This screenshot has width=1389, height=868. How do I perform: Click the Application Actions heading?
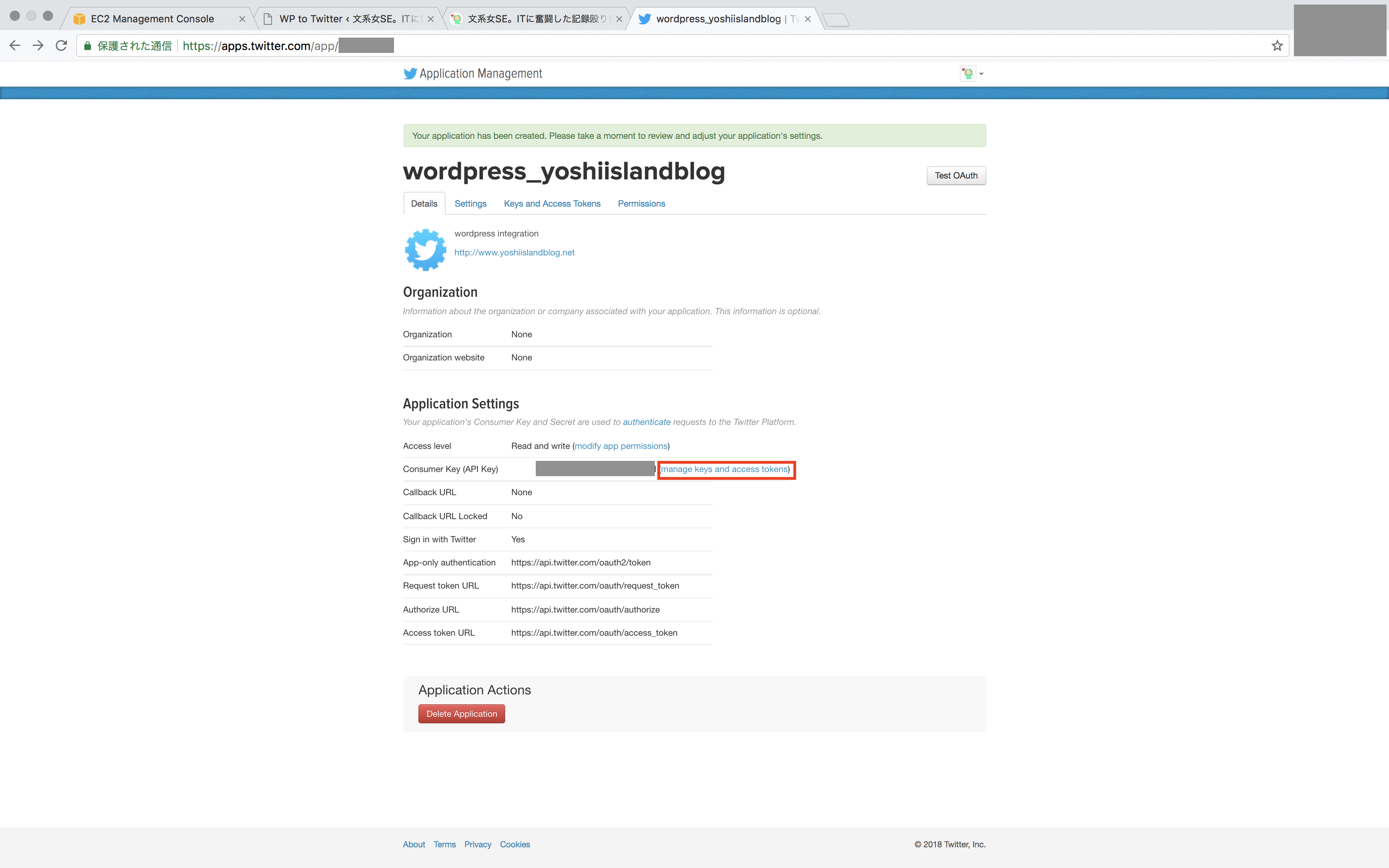pyautogui.click(x=475, y=690)
